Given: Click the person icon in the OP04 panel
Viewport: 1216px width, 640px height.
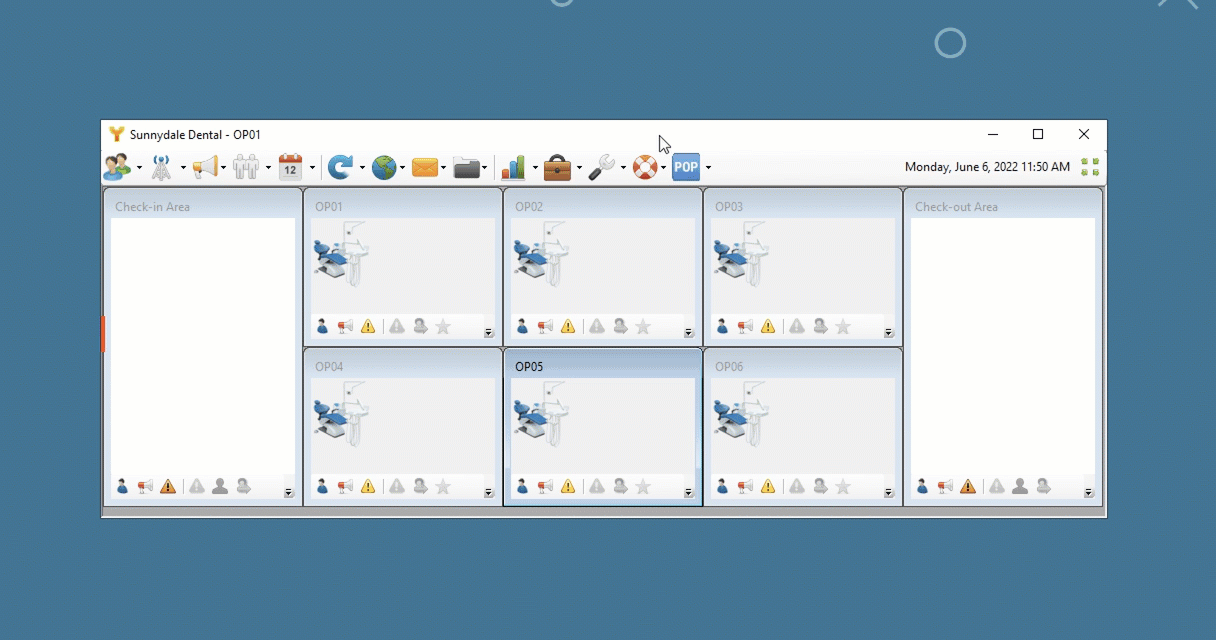Looking at the screenshot, I should (x=322, y=486).
